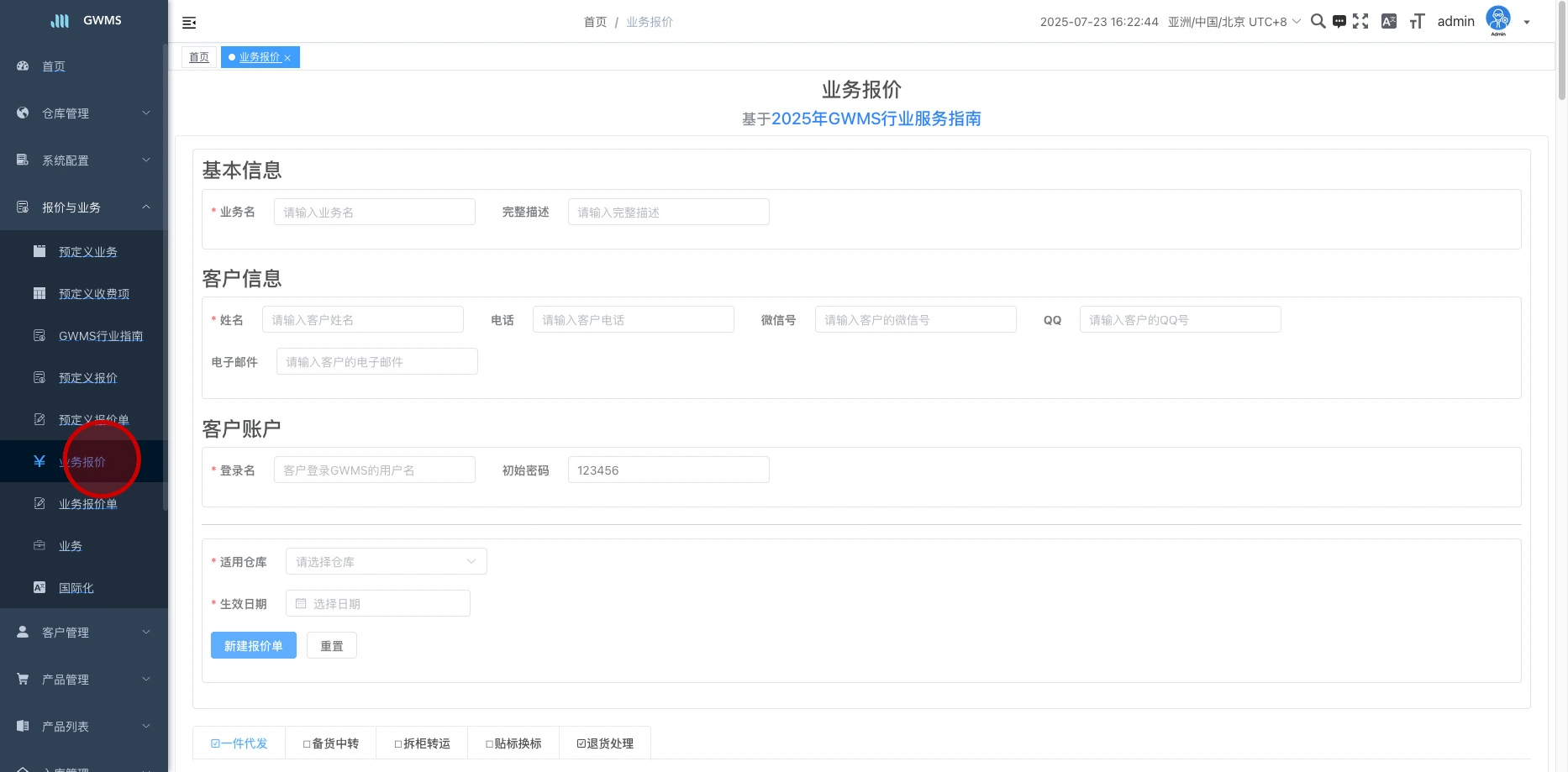This screenshot has width=1568, height=772.
Task: Open the 请选择仓库 dropdown
Action: coord(386,562)
